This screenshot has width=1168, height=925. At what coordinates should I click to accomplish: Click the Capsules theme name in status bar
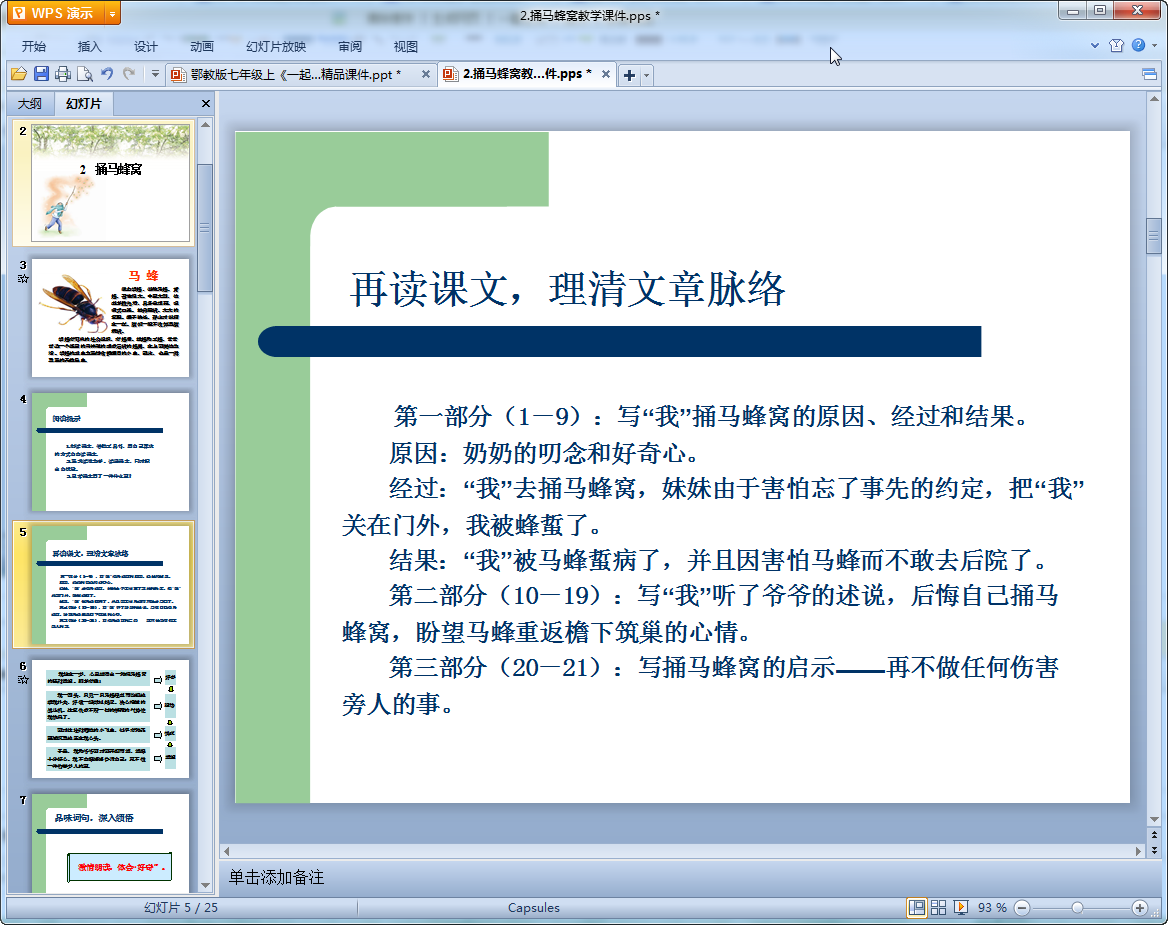[x=533, y=908]
